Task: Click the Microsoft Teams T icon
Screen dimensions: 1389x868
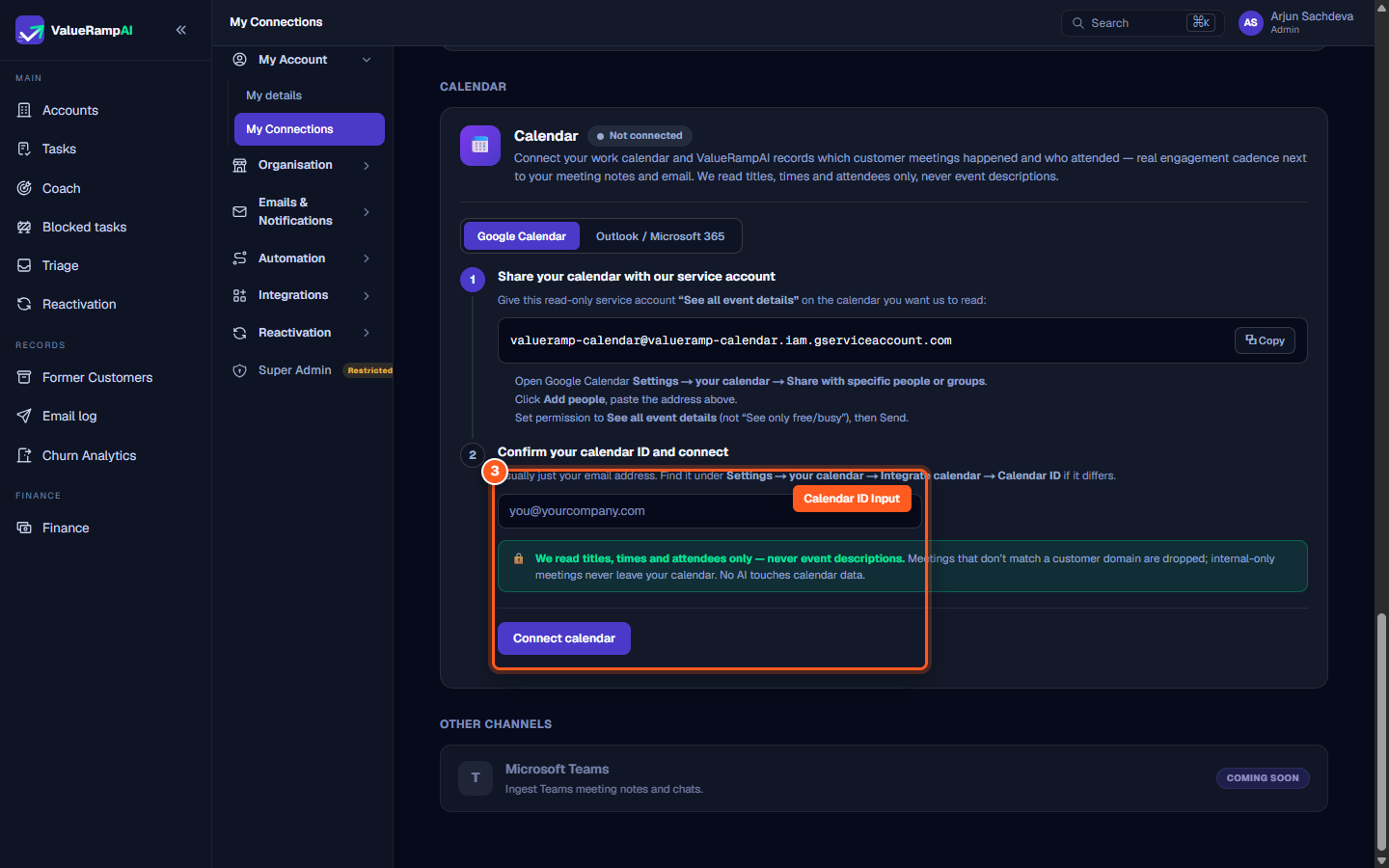Action: 476,778
